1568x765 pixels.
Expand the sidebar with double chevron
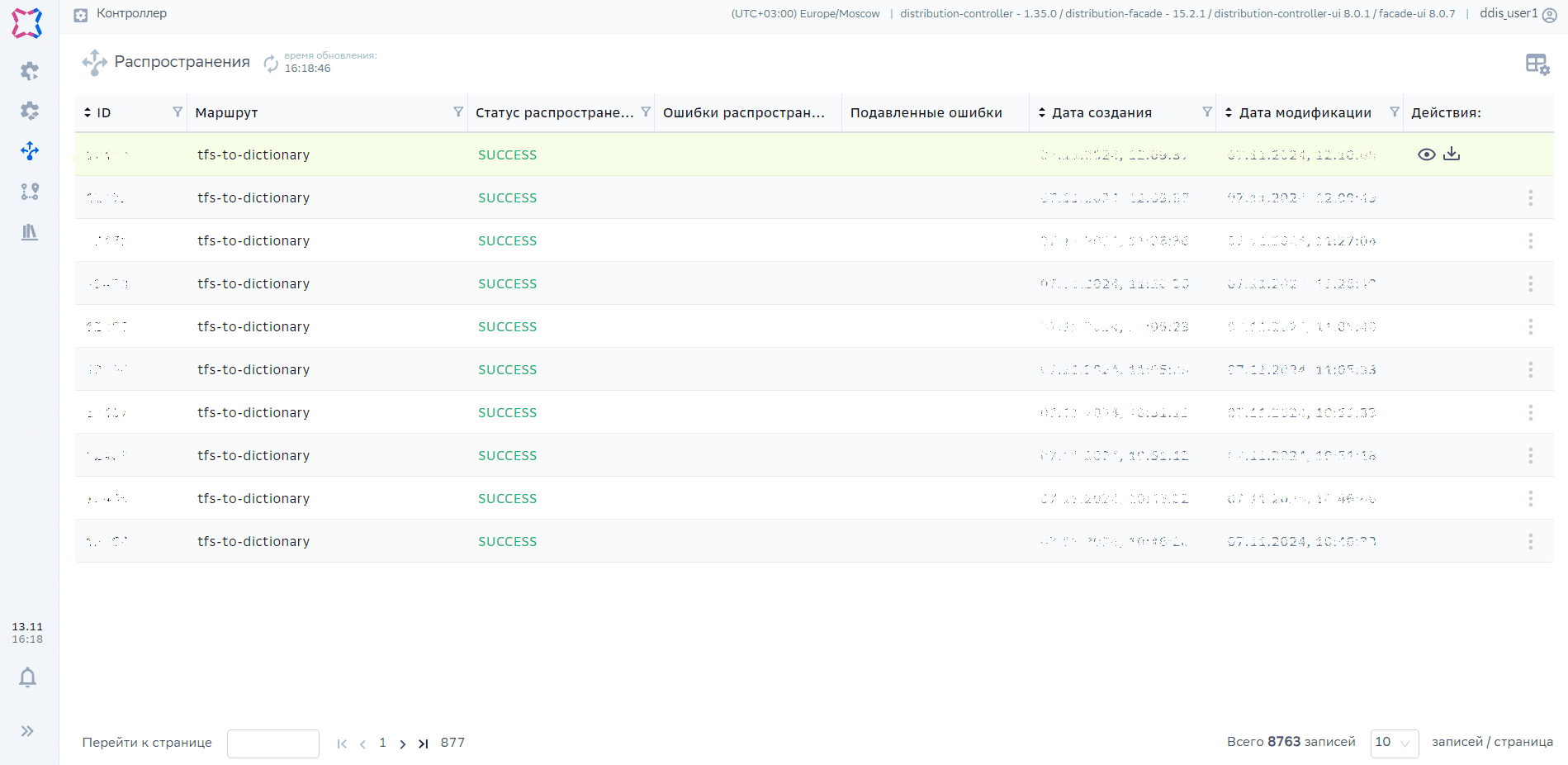(27, 731)
